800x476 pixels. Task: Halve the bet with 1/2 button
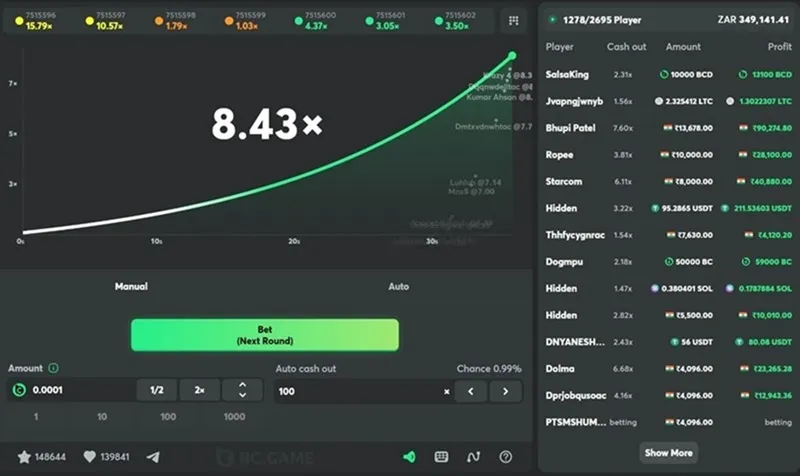[x=157, y=391]
